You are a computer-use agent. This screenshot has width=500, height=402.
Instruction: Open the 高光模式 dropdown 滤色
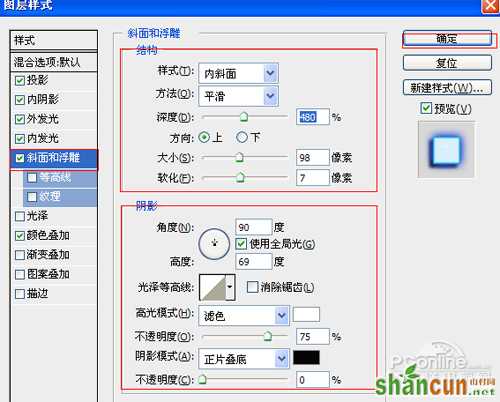[x=244, y=315]
